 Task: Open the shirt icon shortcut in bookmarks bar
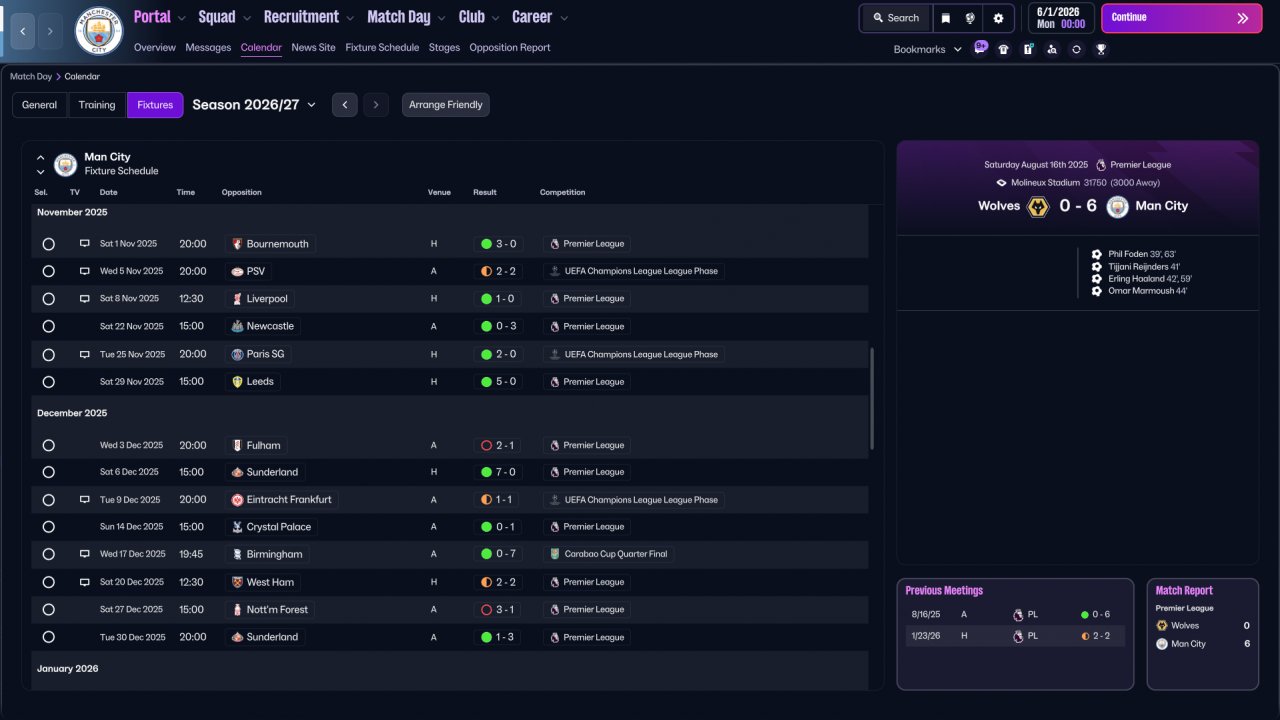pos(1004,49)
